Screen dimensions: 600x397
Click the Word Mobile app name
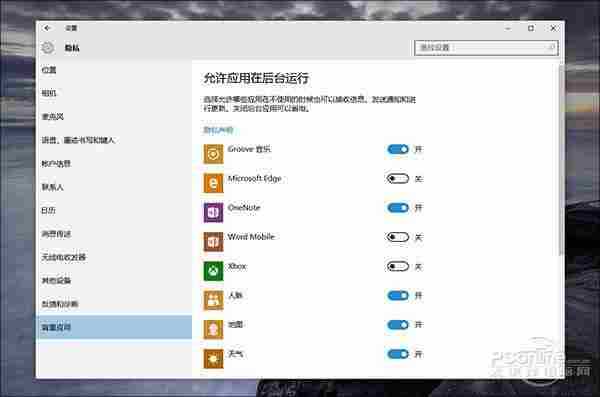pos(251,237)
